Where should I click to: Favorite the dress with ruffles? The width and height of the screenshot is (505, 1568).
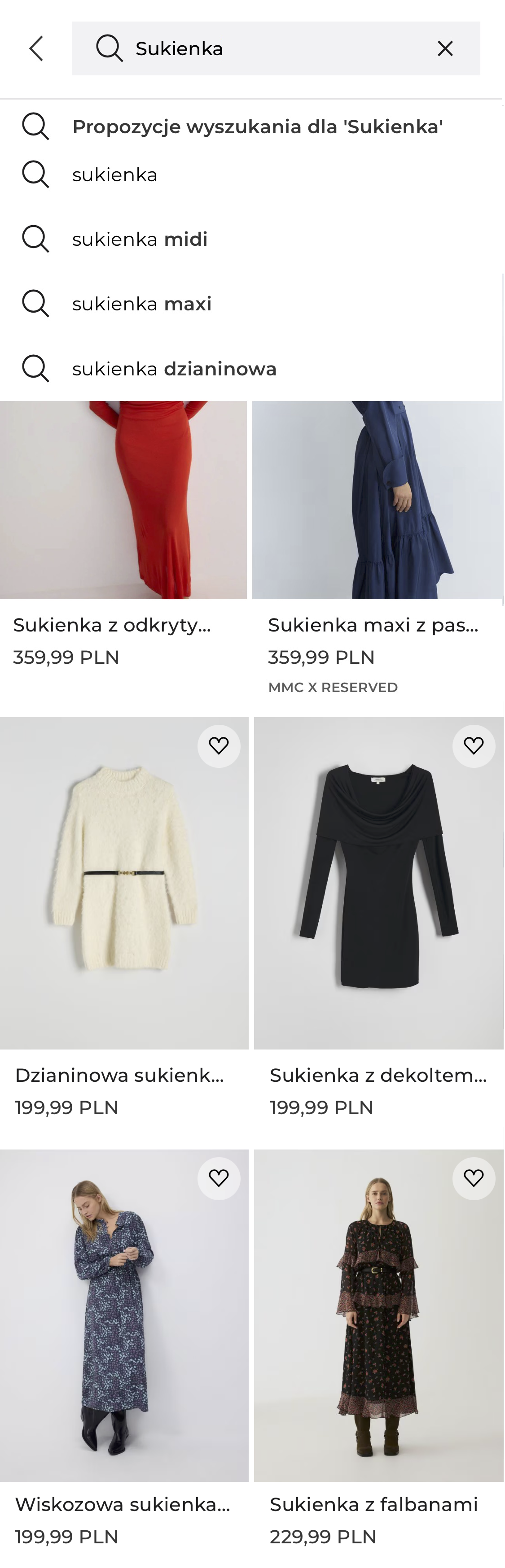(473, 1178)
